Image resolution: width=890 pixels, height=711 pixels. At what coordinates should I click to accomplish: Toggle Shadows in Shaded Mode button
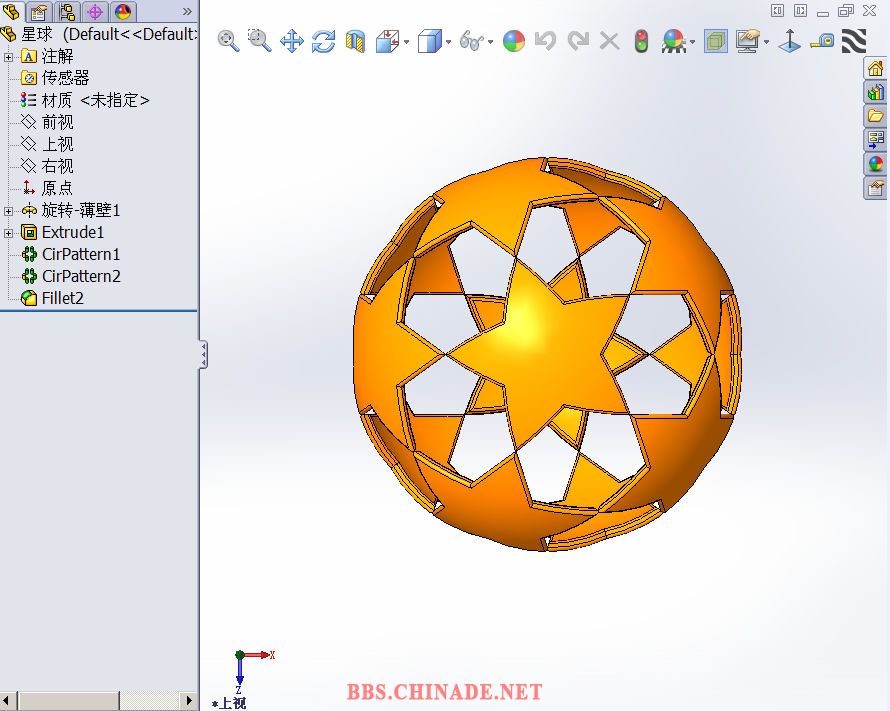716,41
